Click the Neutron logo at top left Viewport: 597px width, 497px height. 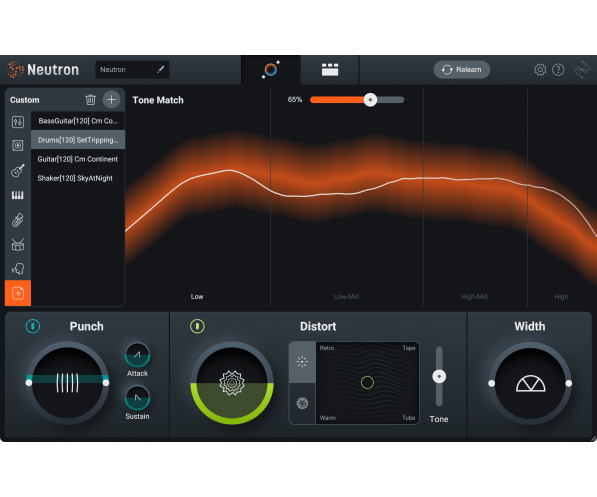[43, 70]
